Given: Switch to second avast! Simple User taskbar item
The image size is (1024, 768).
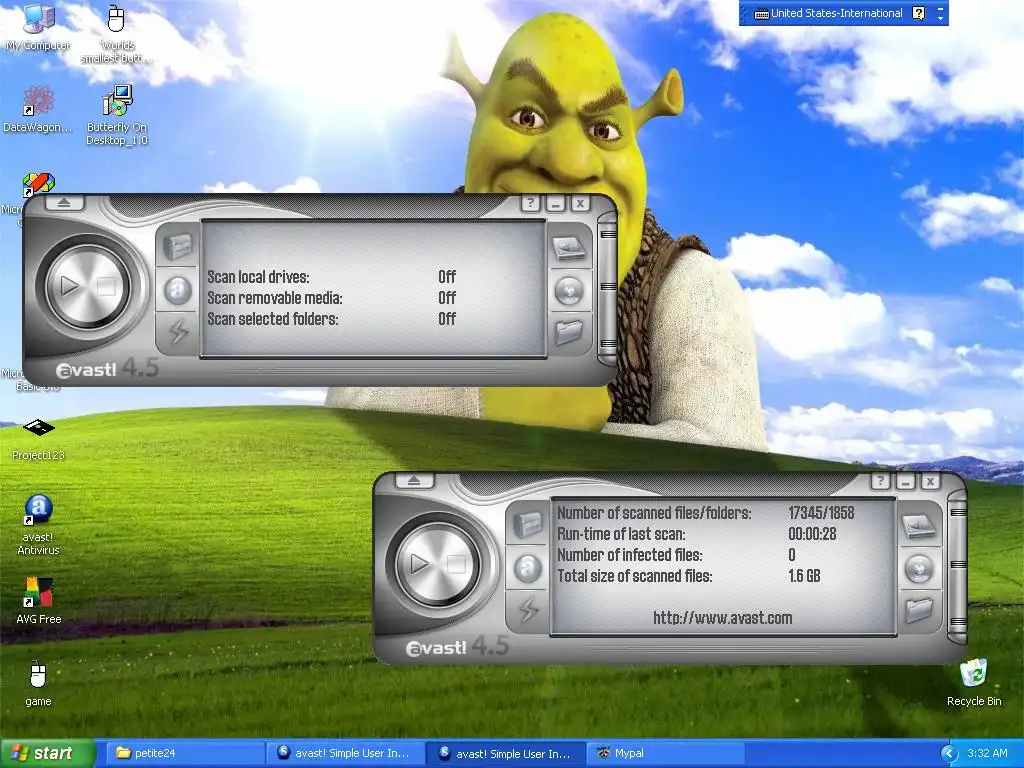Looking at the screenshot, I should point(505,753).
